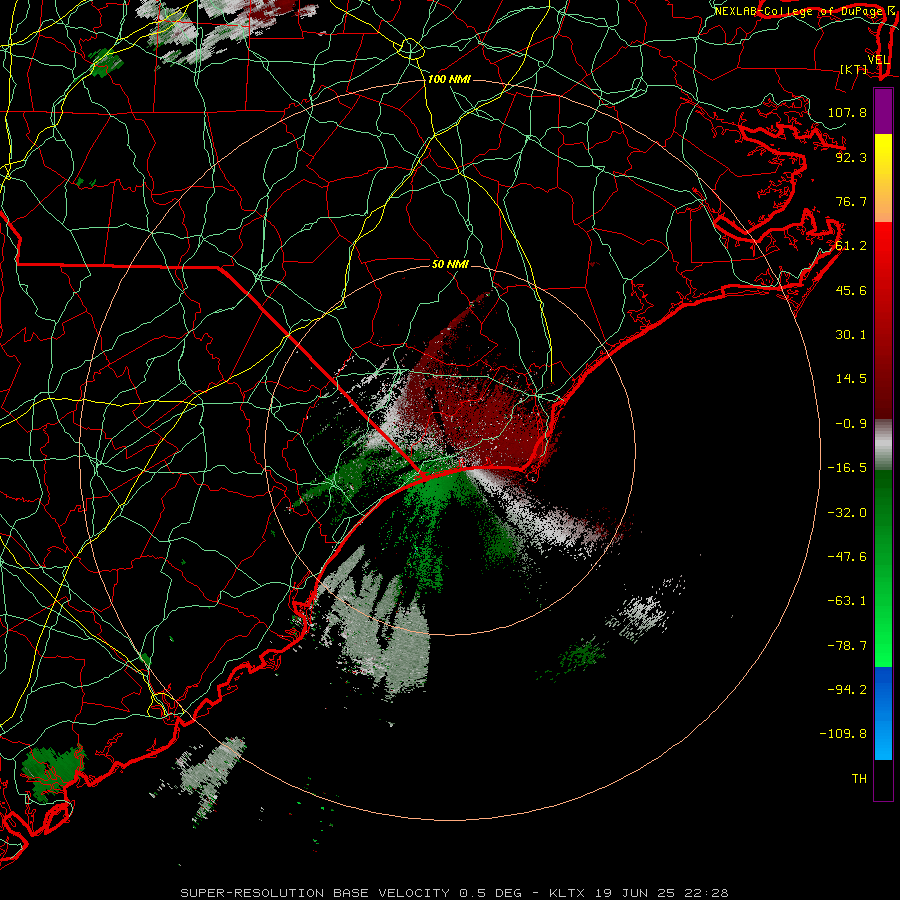Click the 50 NMI range ring label
900x900 pixels.
click(451, 265)
